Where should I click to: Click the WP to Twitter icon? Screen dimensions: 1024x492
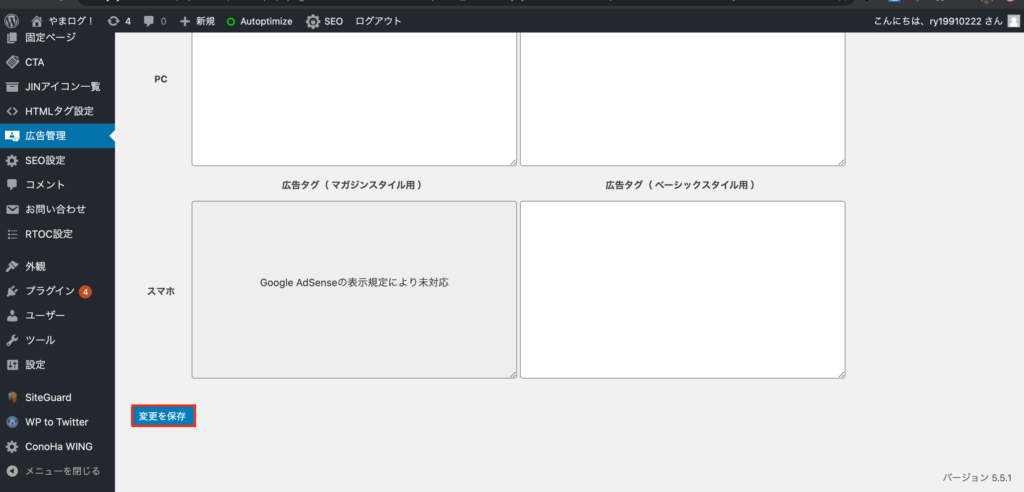[x=12, y=422]
